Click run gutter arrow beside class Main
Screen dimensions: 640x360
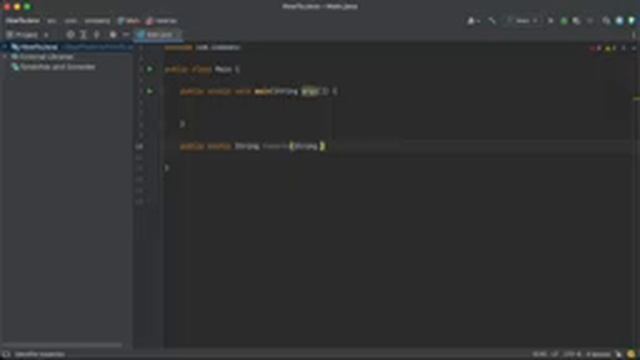click(150, 69)
